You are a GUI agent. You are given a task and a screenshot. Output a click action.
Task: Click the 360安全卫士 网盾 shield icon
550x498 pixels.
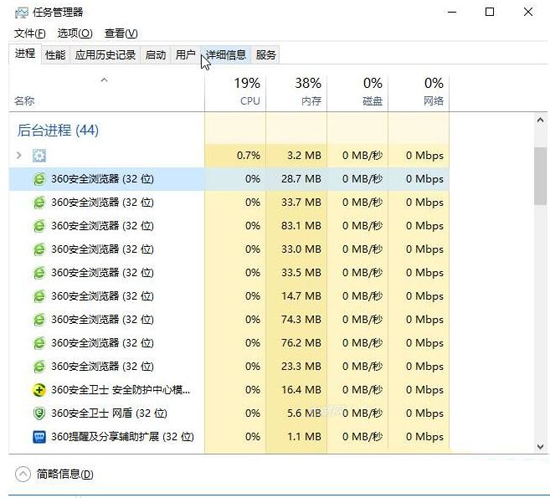[x=39, y=413]
